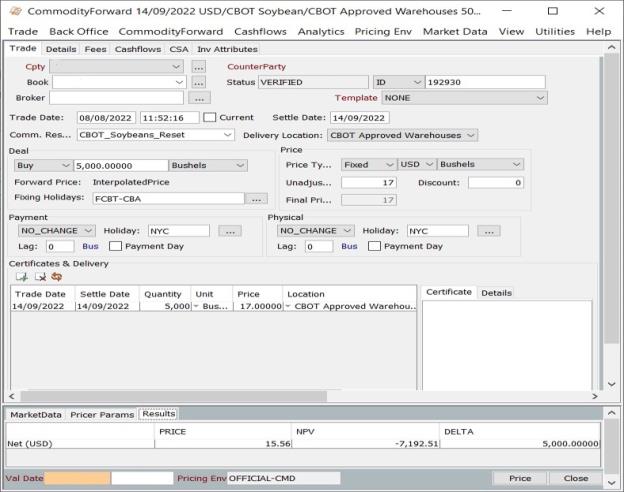Toggle Payment Day checkbox in Physical section

374,246
